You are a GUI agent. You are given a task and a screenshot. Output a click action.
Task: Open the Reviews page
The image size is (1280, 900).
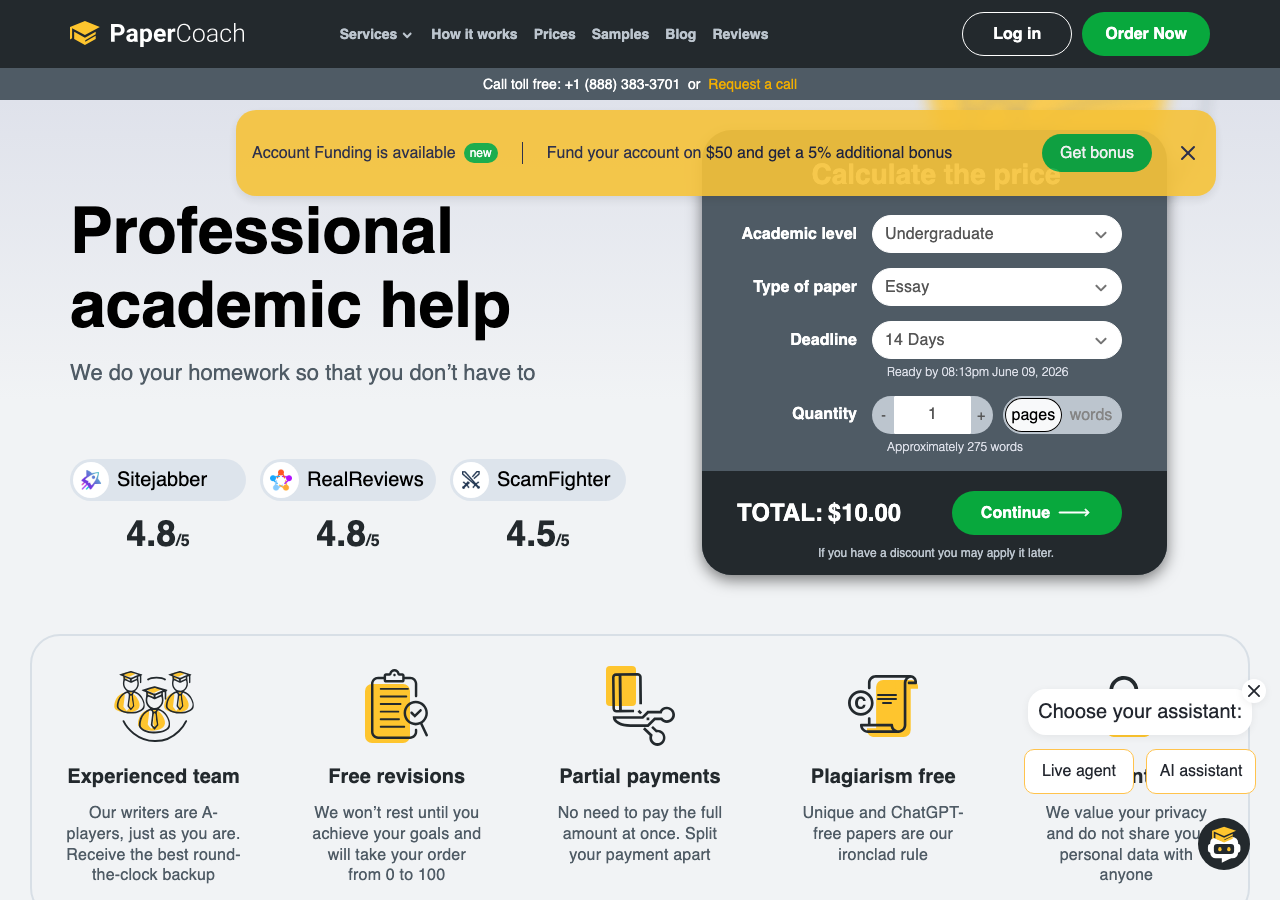click(740, 34)
